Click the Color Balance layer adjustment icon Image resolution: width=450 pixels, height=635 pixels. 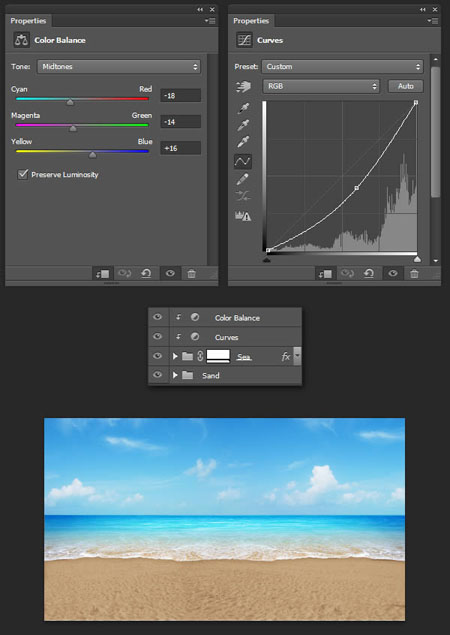point(195,317)
